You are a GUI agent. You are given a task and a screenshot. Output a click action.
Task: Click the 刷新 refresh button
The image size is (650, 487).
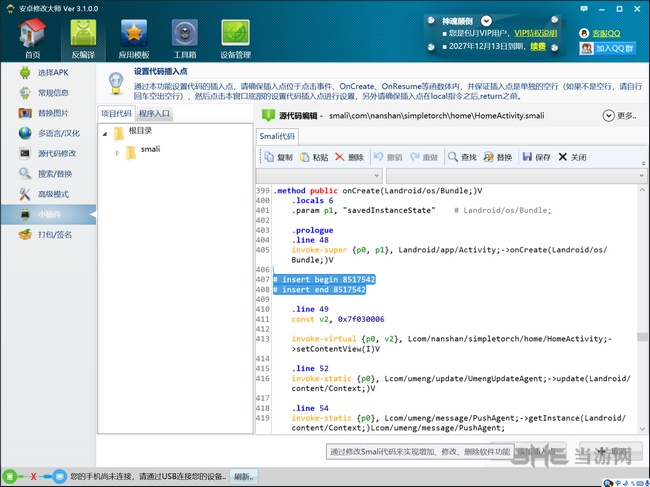click(243, 477)
